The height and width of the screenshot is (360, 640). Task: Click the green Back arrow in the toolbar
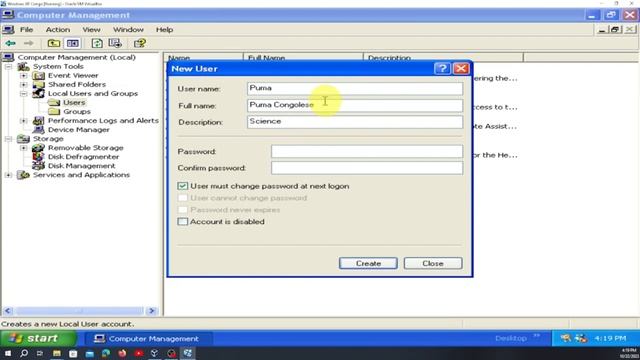point(10,43)
